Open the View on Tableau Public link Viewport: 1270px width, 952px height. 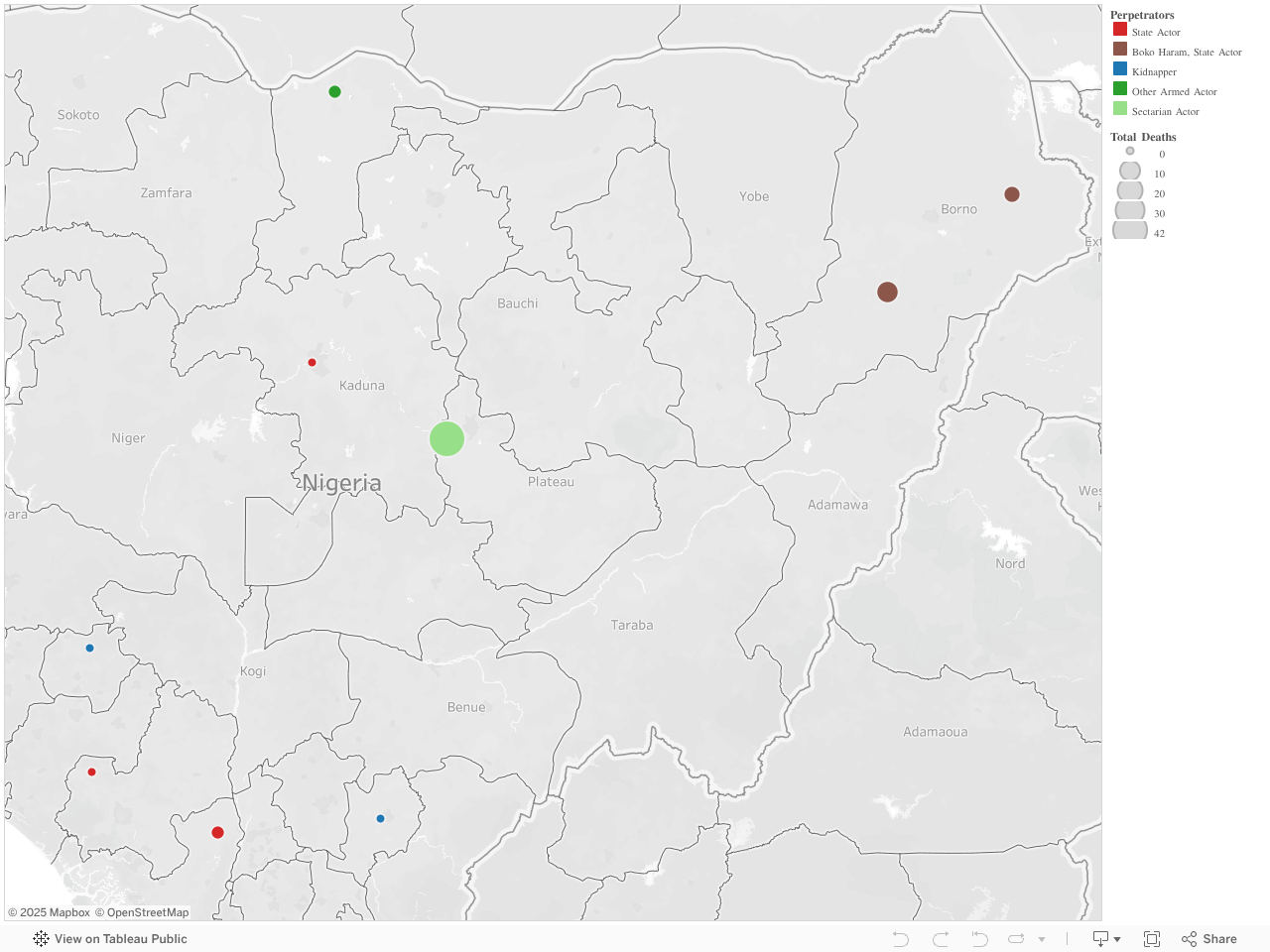pos(121,938)
